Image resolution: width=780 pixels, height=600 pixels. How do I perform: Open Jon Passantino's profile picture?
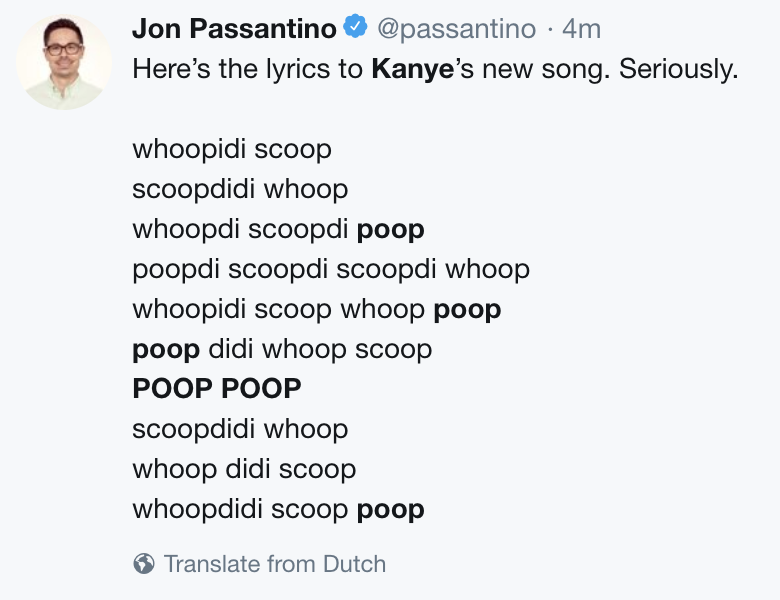coord(64,62)
